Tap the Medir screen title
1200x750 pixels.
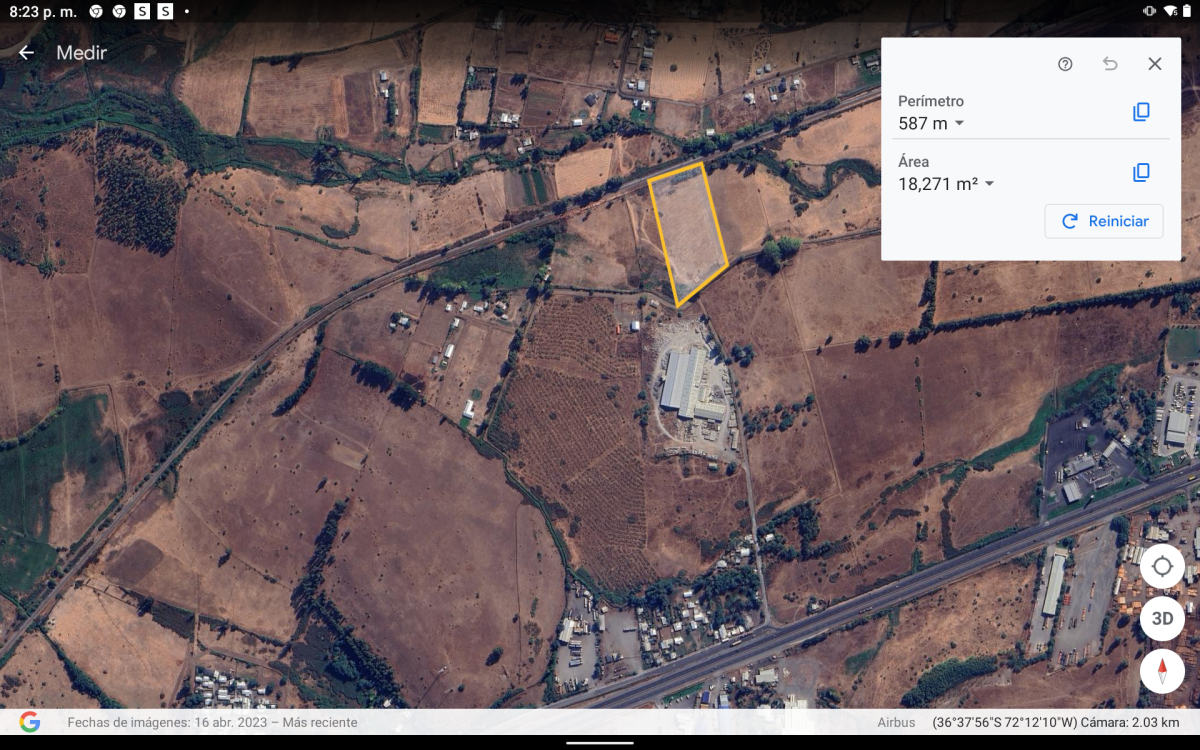pos(81,53)
